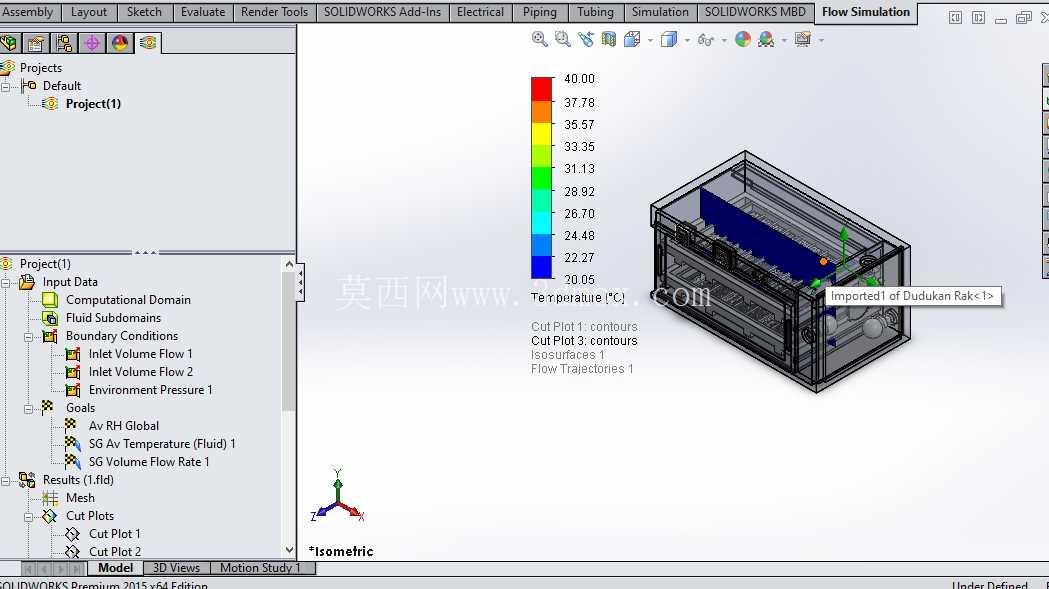Select SG Av Temperature (Fluid) 1 goal
The width and height of the screenshot is (1049, 589).
point(162,444)
